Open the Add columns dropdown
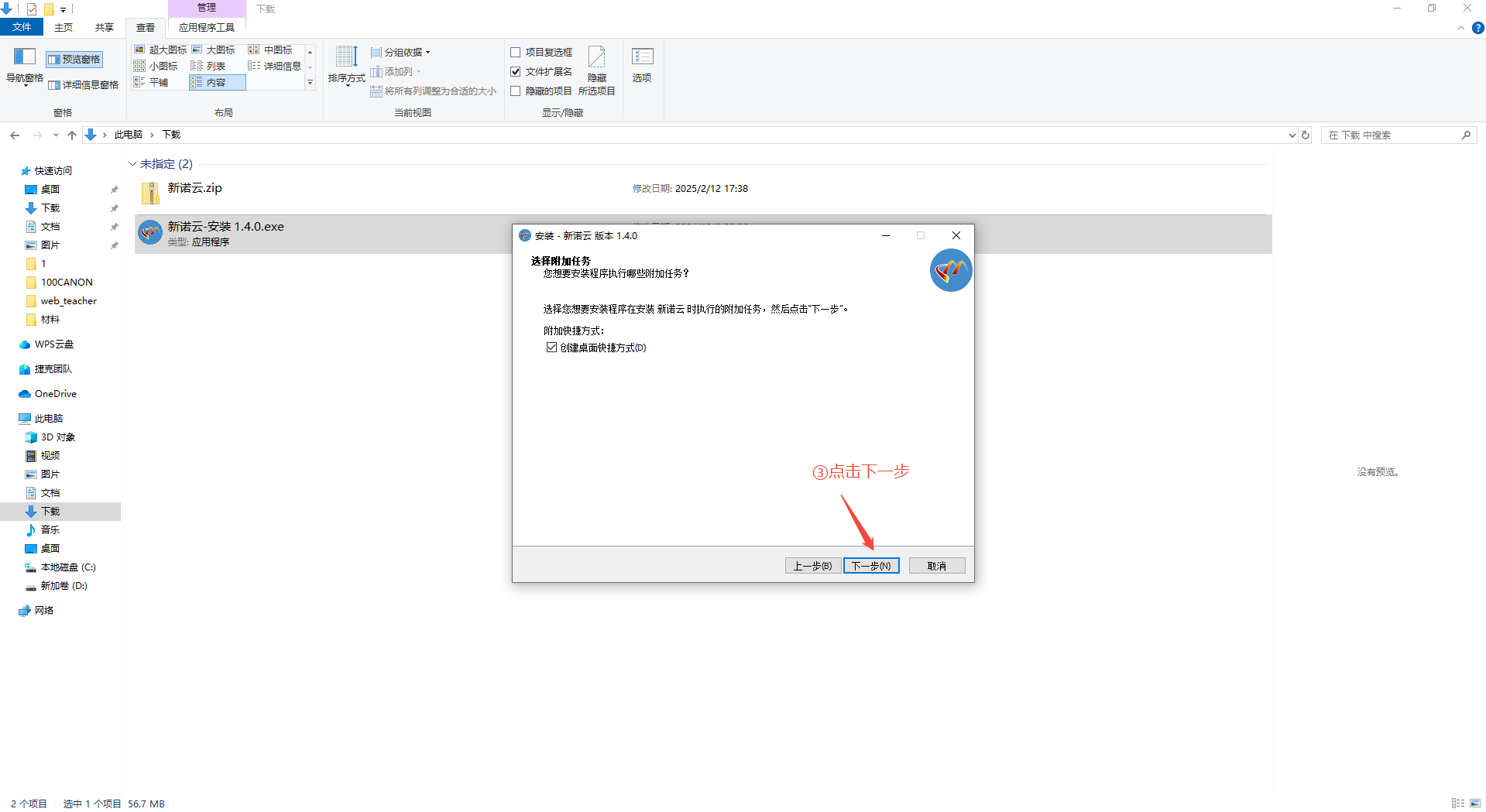This screenshot has width=1486, height=812. (396, 72)
